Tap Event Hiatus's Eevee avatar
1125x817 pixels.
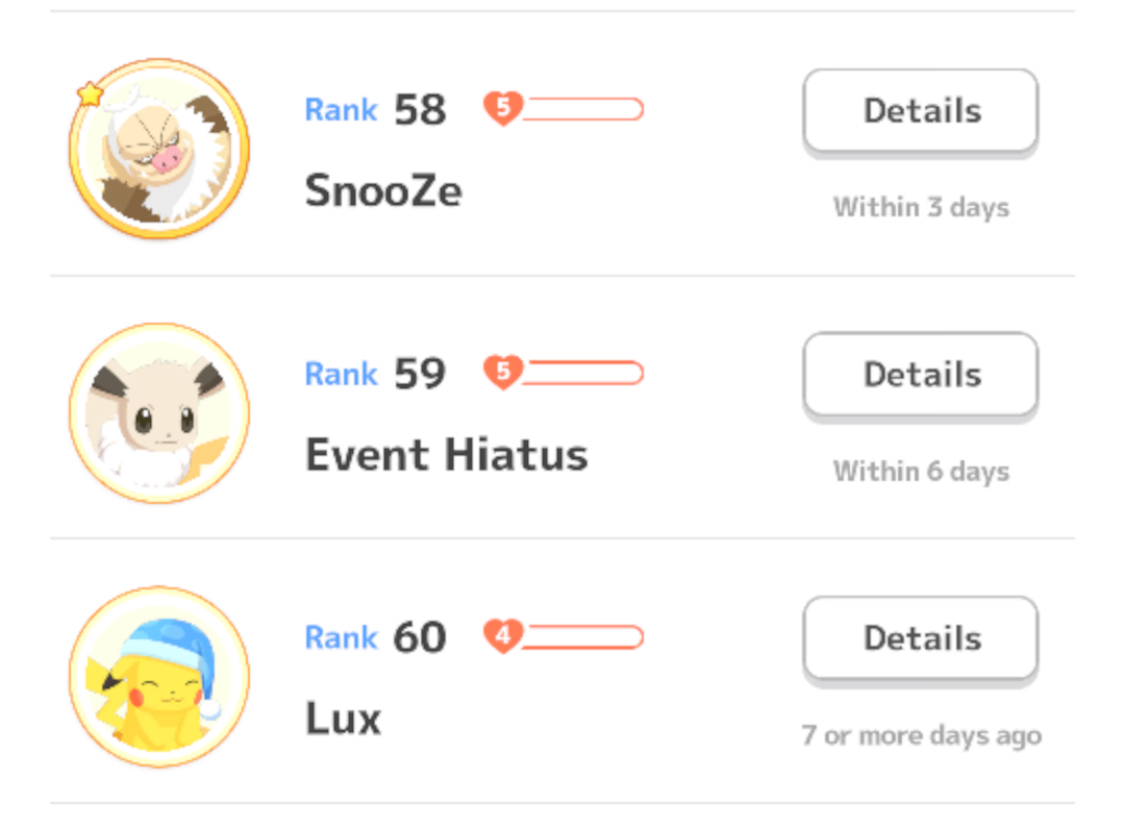point(159,412)
